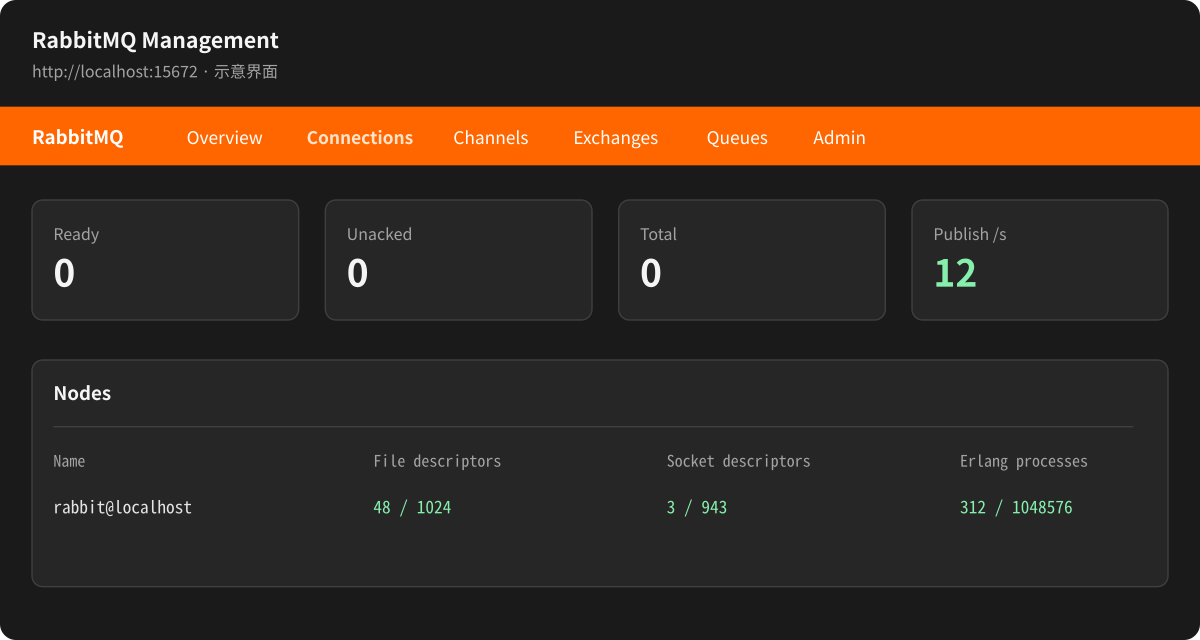
Task: Click the 312 / 1048576 Erlang processes value
Action: click(1016, 507)
